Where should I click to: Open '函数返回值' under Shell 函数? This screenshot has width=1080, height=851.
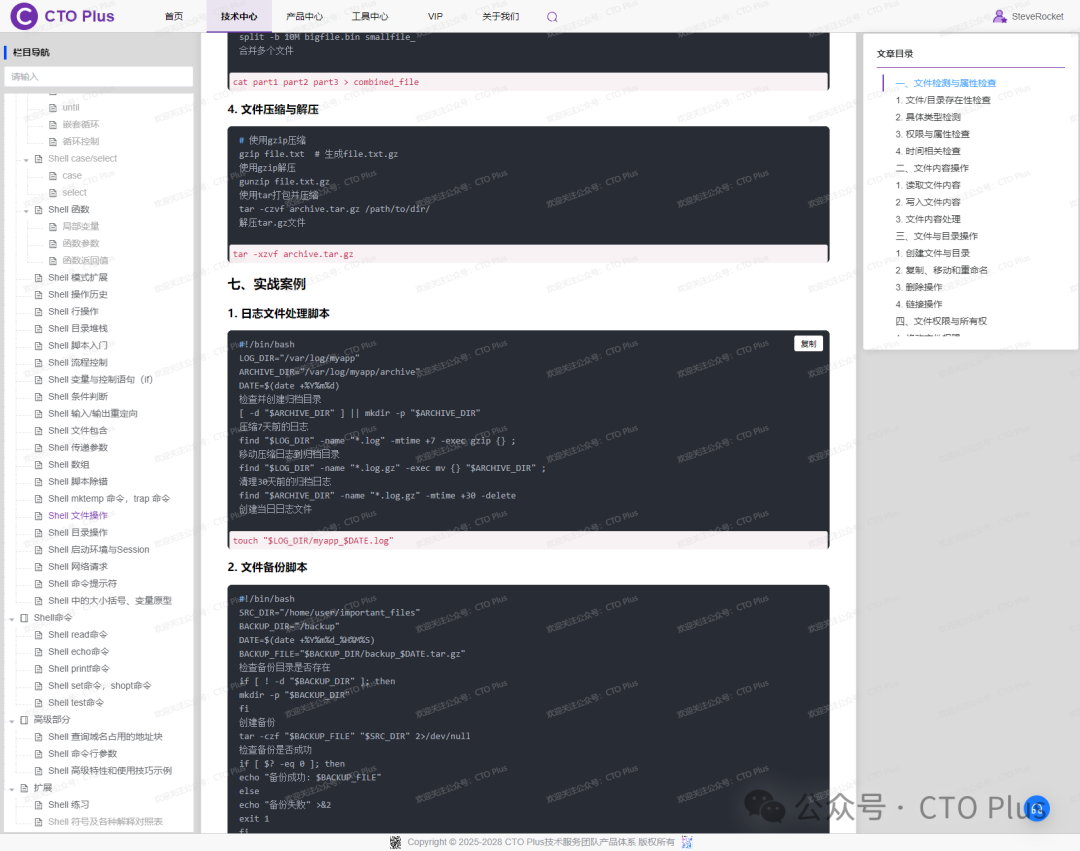coord(85,260)
